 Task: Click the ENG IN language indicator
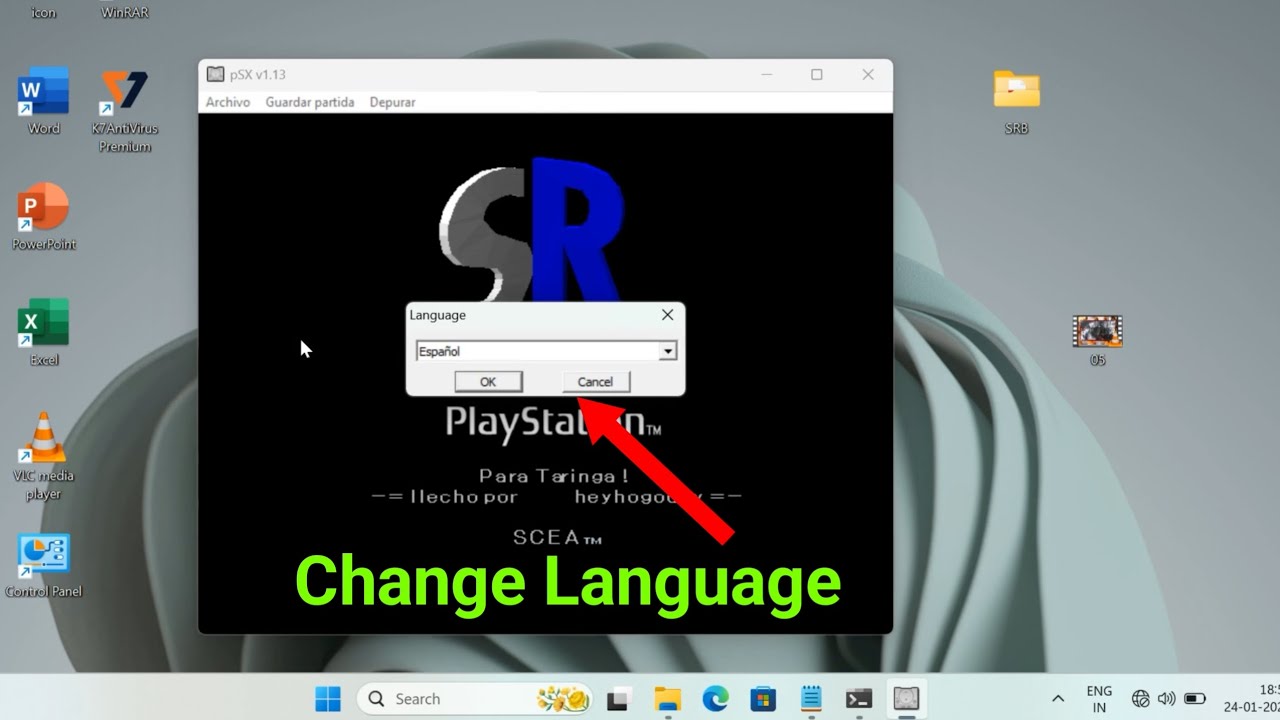click(1099, 699)
